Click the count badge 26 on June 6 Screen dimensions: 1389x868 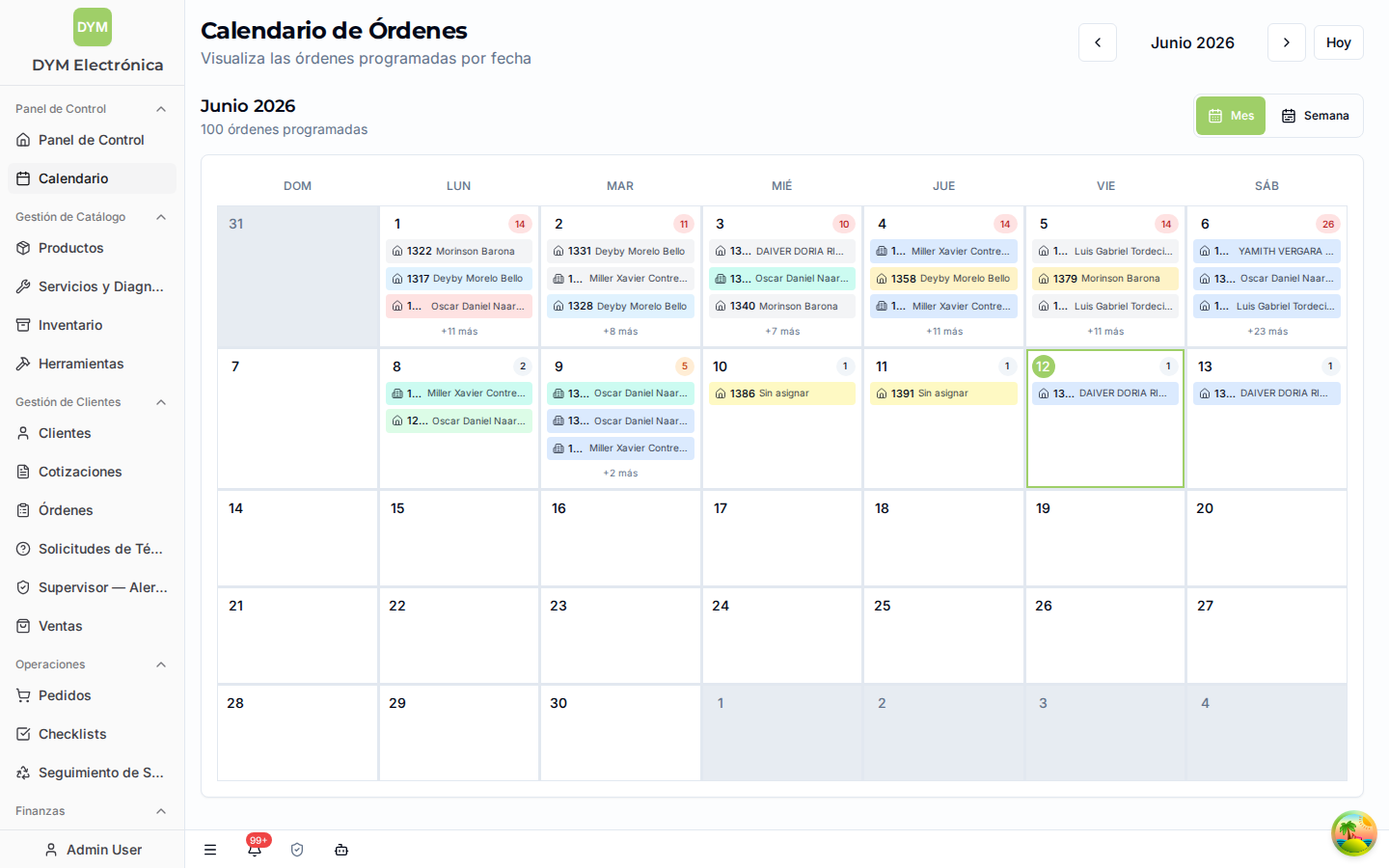[x=1328, y=224]
